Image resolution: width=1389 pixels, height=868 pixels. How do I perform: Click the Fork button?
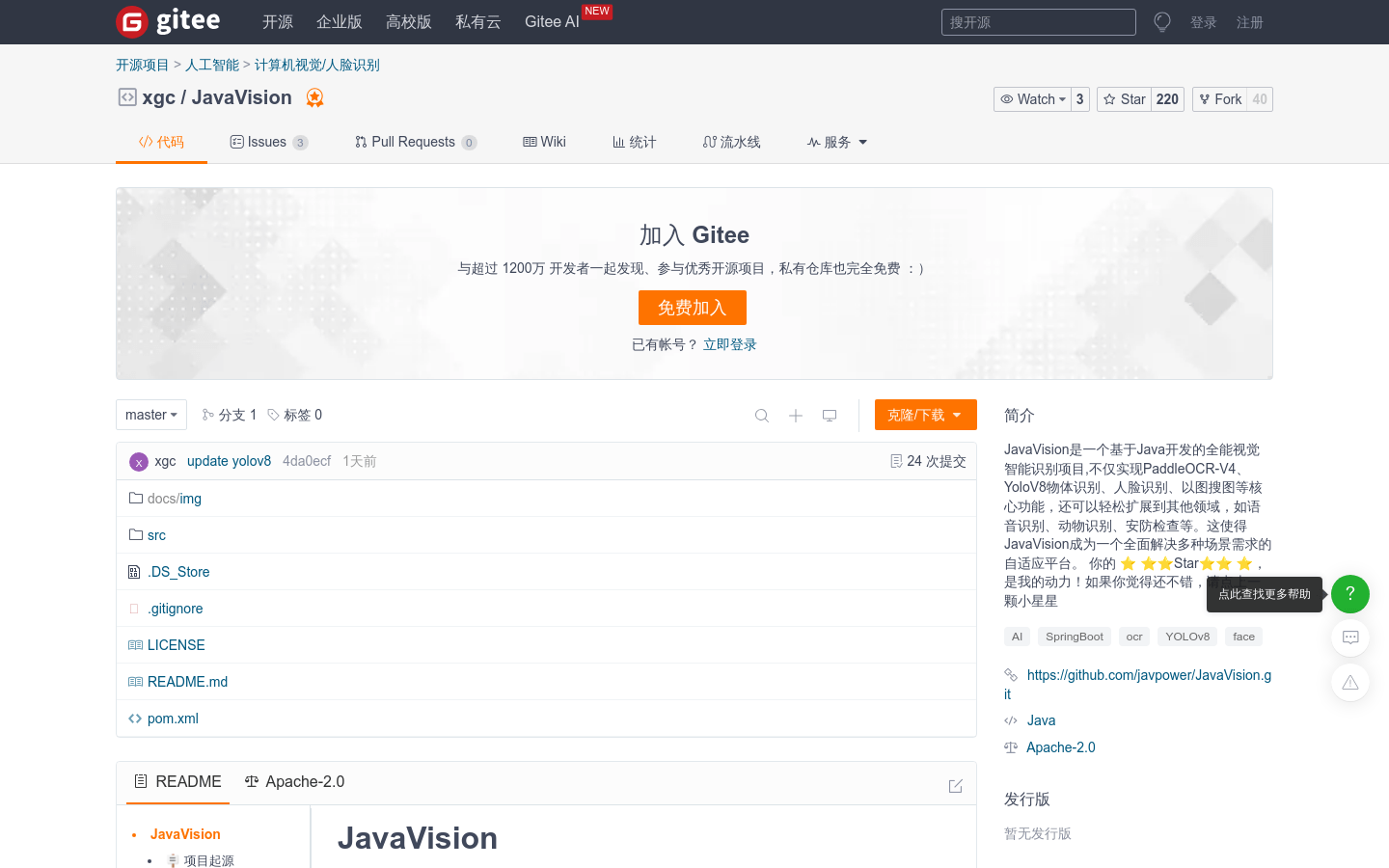[x=1219, y=99]
